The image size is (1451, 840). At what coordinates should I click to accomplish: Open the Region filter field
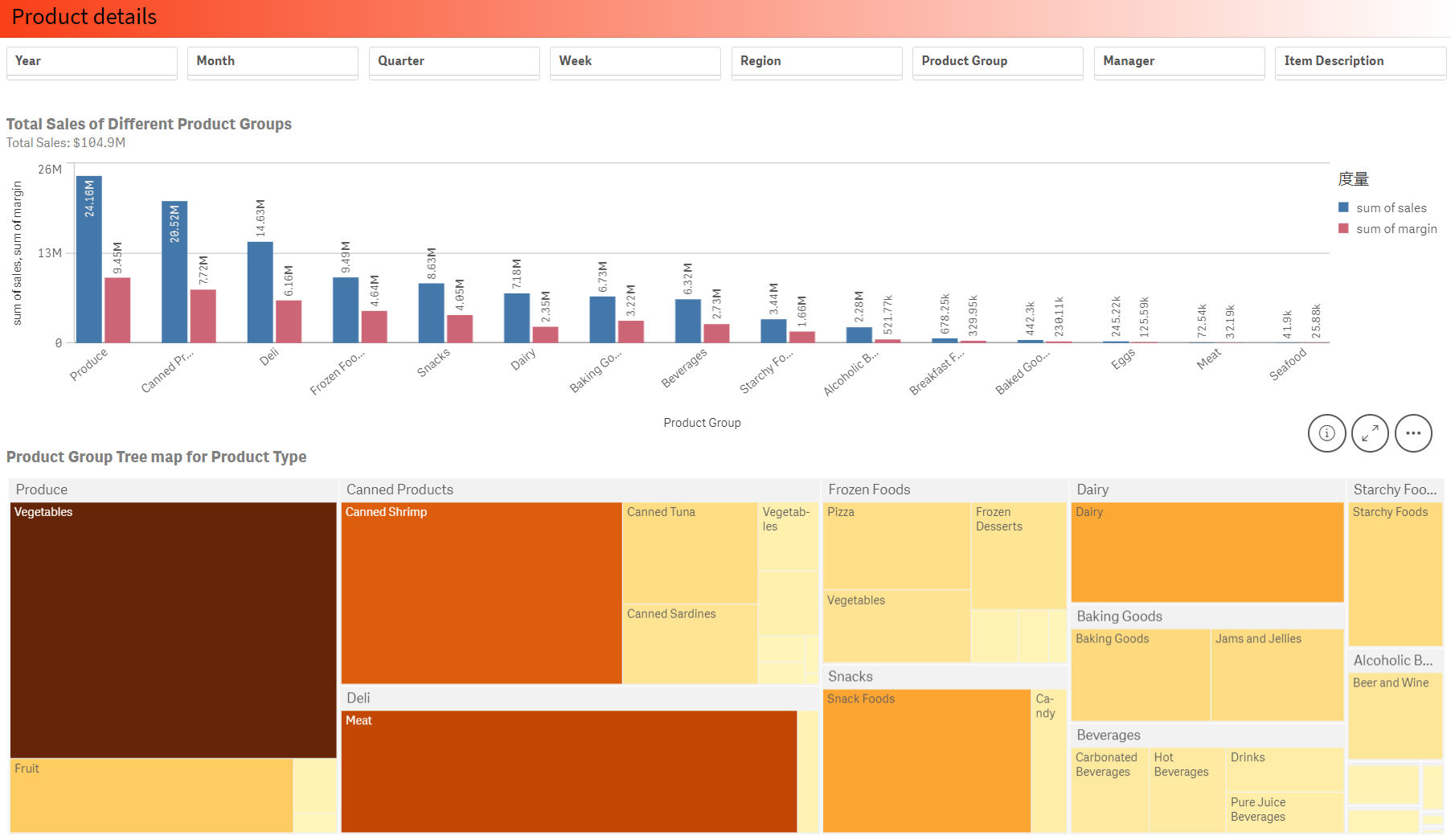pos(817,62)
